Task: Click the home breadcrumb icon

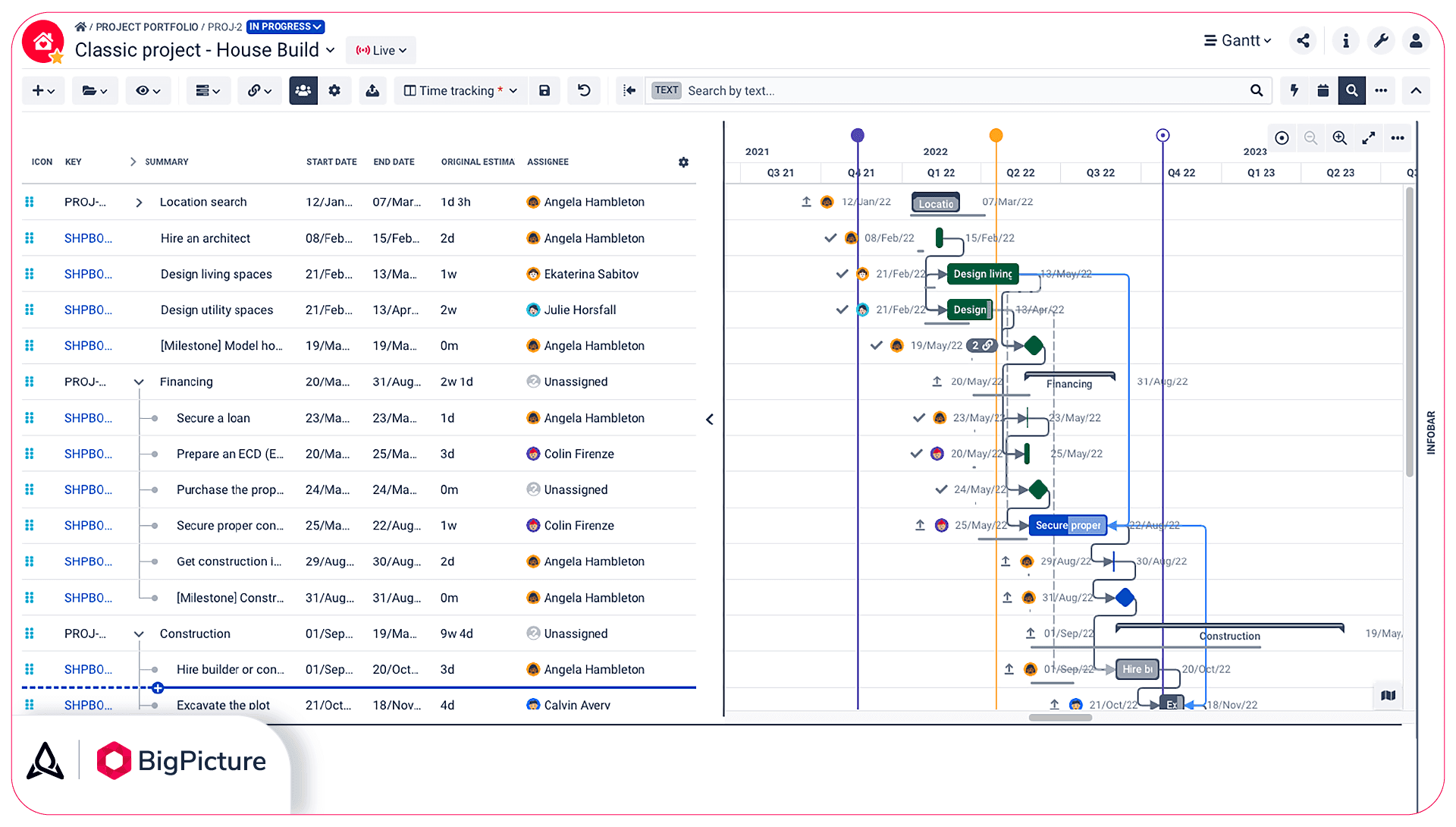Action: tap(80, 27)
